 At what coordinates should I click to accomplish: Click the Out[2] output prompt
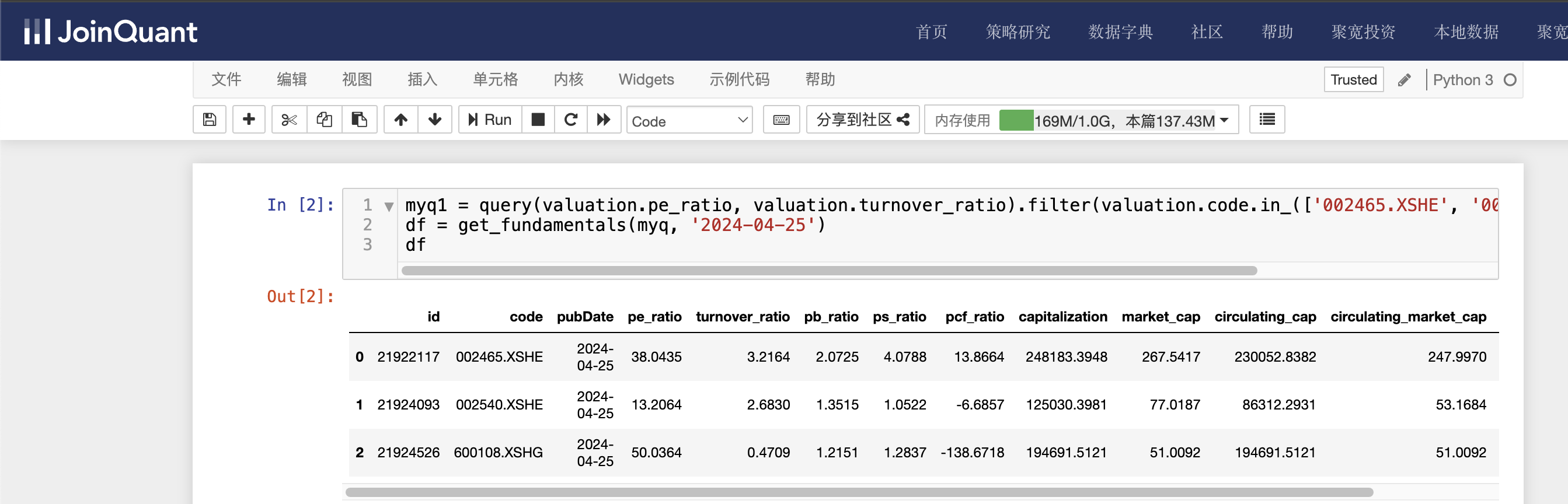point(301,296)
